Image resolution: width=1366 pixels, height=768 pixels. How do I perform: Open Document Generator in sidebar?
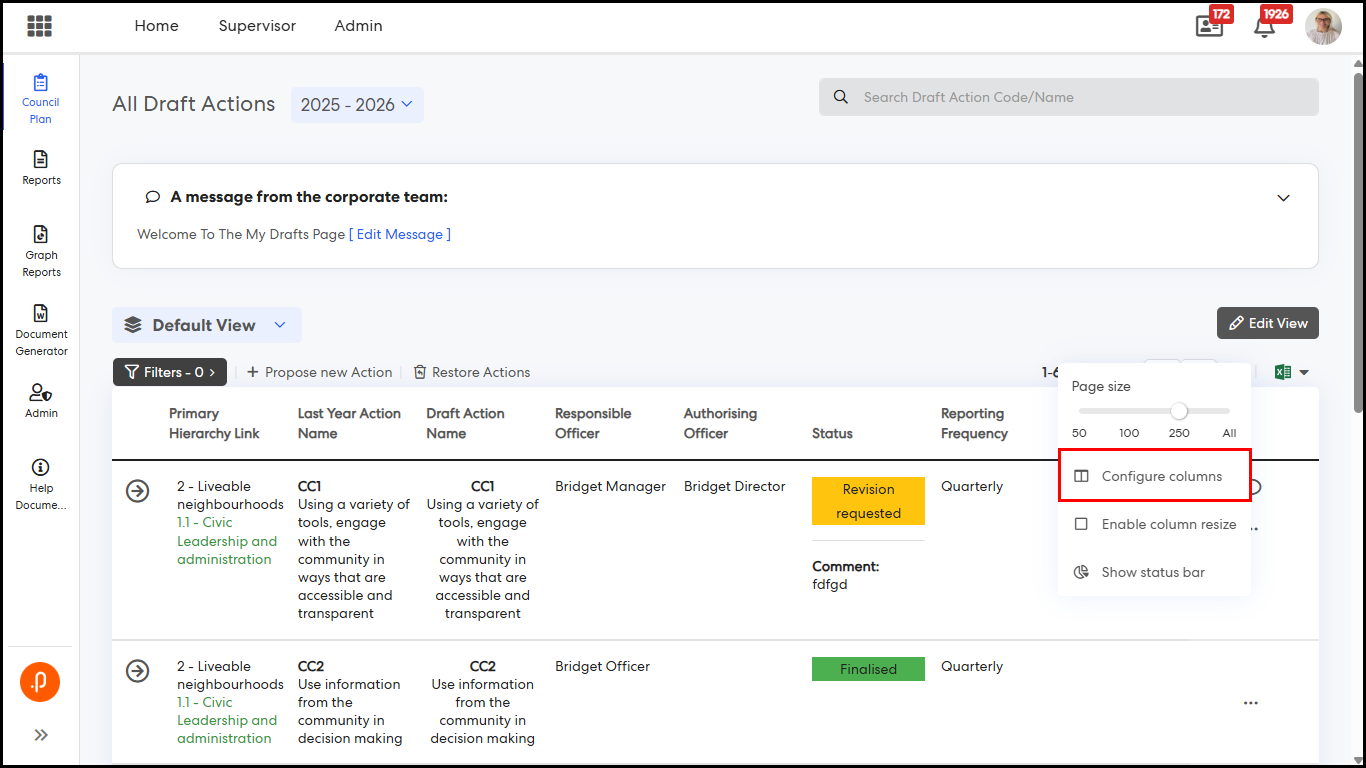pyautogui.click(x=41, y=329)
